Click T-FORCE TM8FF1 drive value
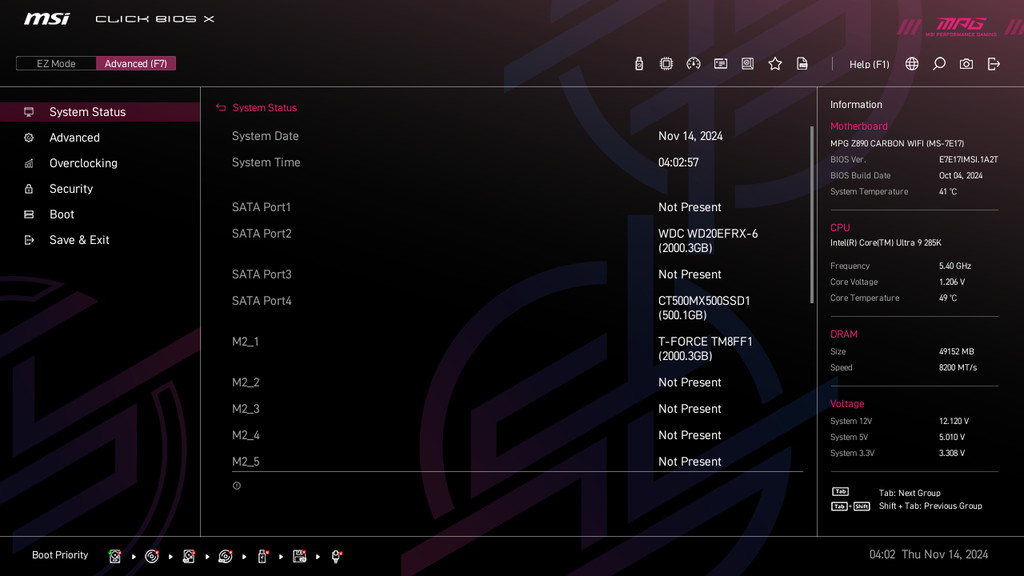 click(705, 349)
